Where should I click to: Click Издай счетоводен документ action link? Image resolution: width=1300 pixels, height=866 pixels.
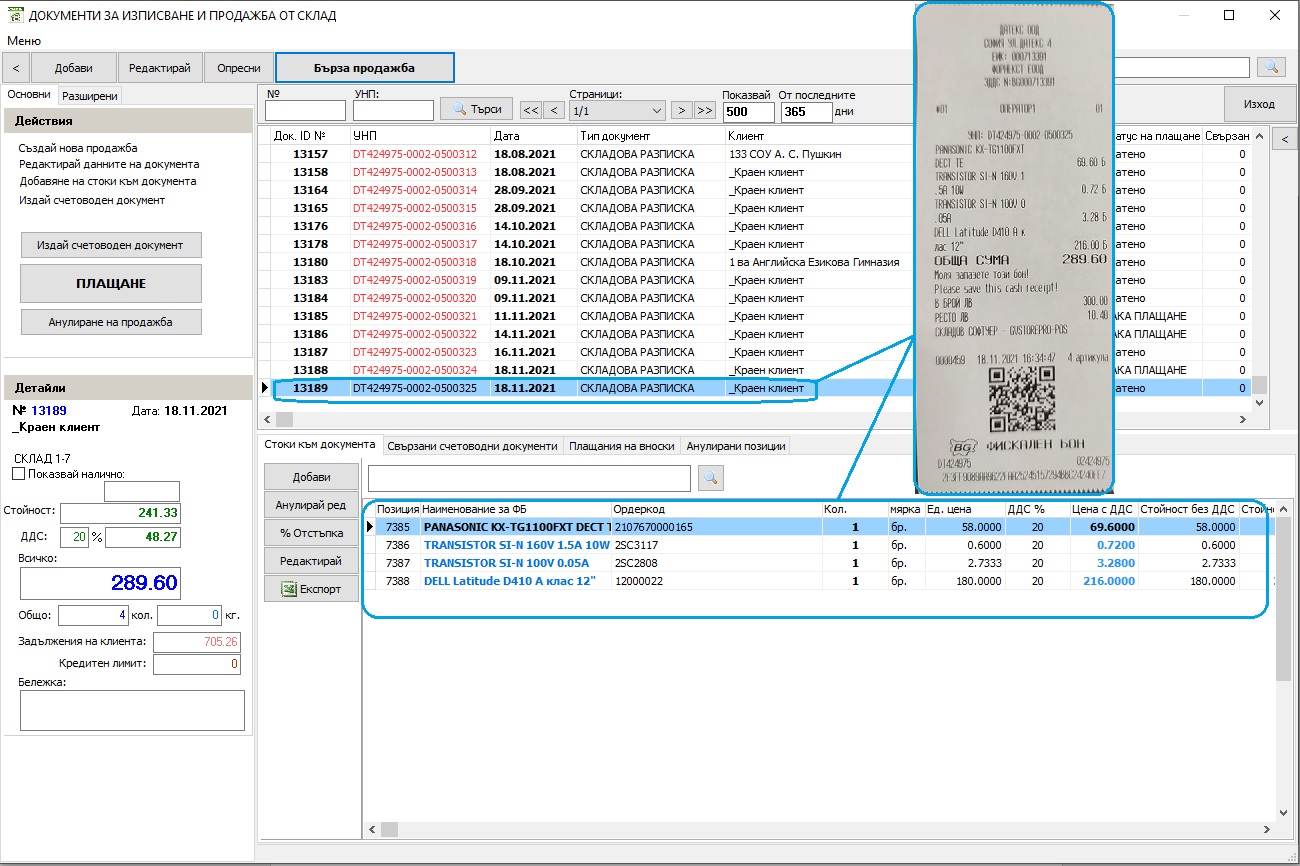coord(92,200)
